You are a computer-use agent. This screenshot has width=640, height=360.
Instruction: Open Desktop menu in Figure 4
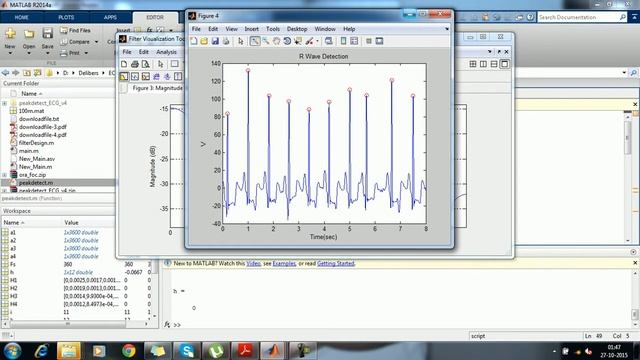coord(297,29)
